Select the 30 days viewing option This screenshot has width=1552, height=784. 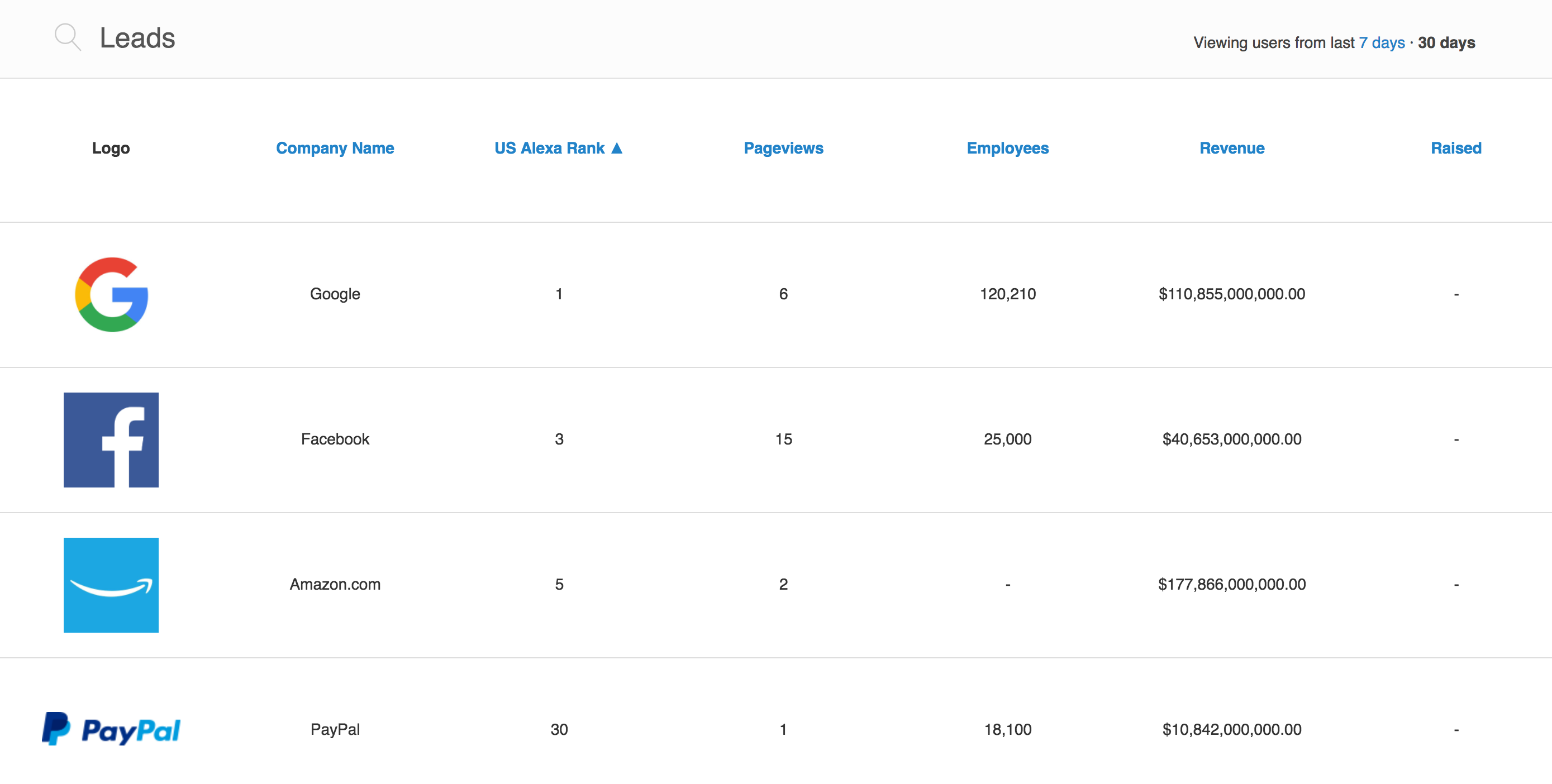point(1446,42)
